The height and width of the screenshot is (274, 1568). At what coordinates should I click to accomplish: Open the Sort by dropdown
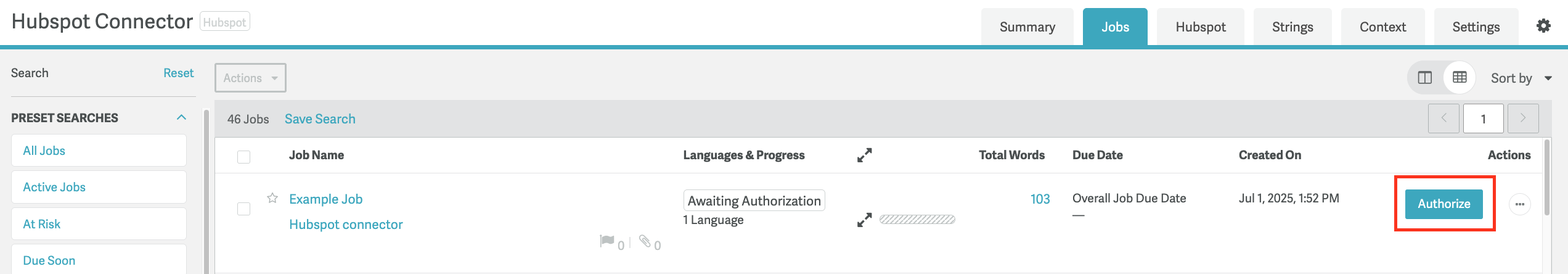[1521, 78]
